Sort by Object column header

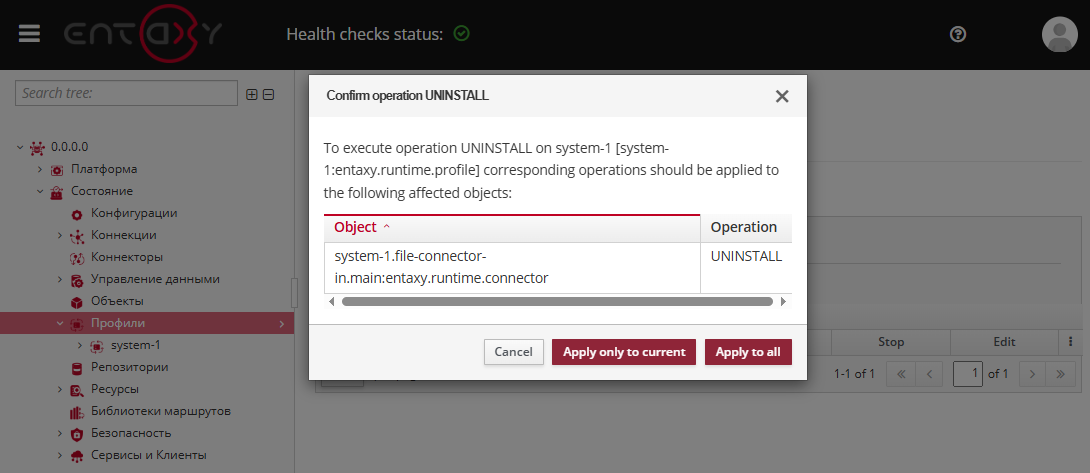(512, 227)
